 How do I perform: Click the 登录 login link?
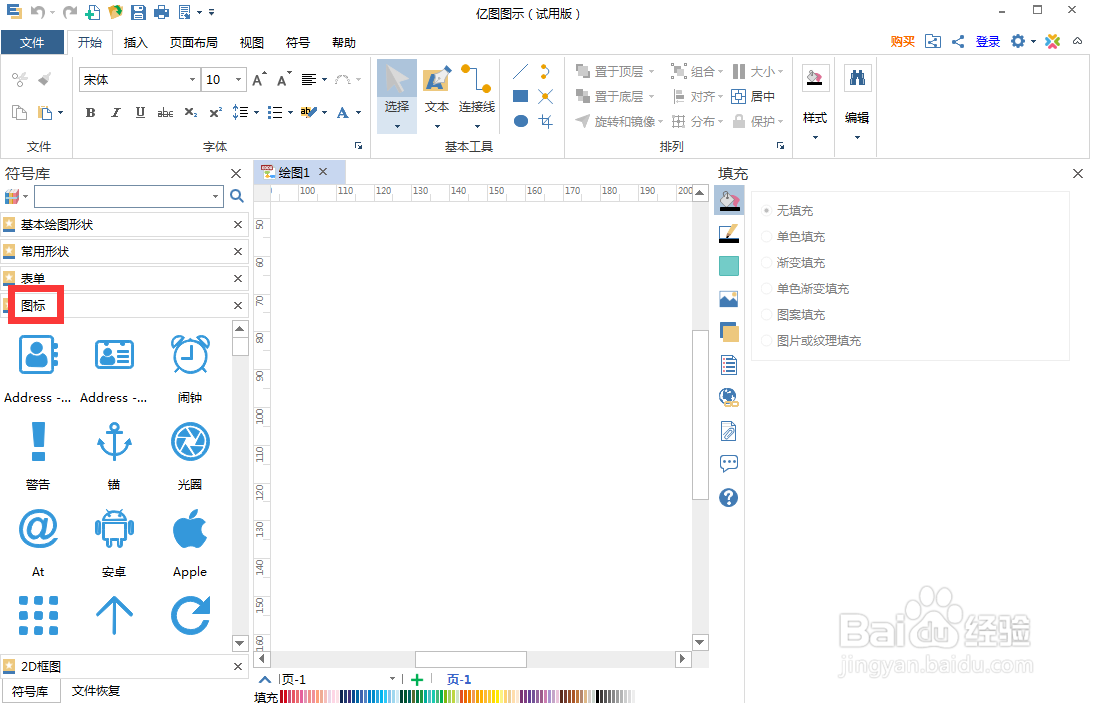point(988,42)
